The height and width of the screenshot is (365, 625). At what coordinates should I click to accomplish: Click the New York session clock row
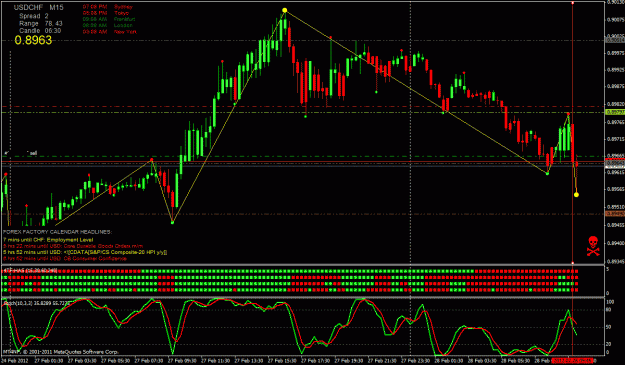110,31
